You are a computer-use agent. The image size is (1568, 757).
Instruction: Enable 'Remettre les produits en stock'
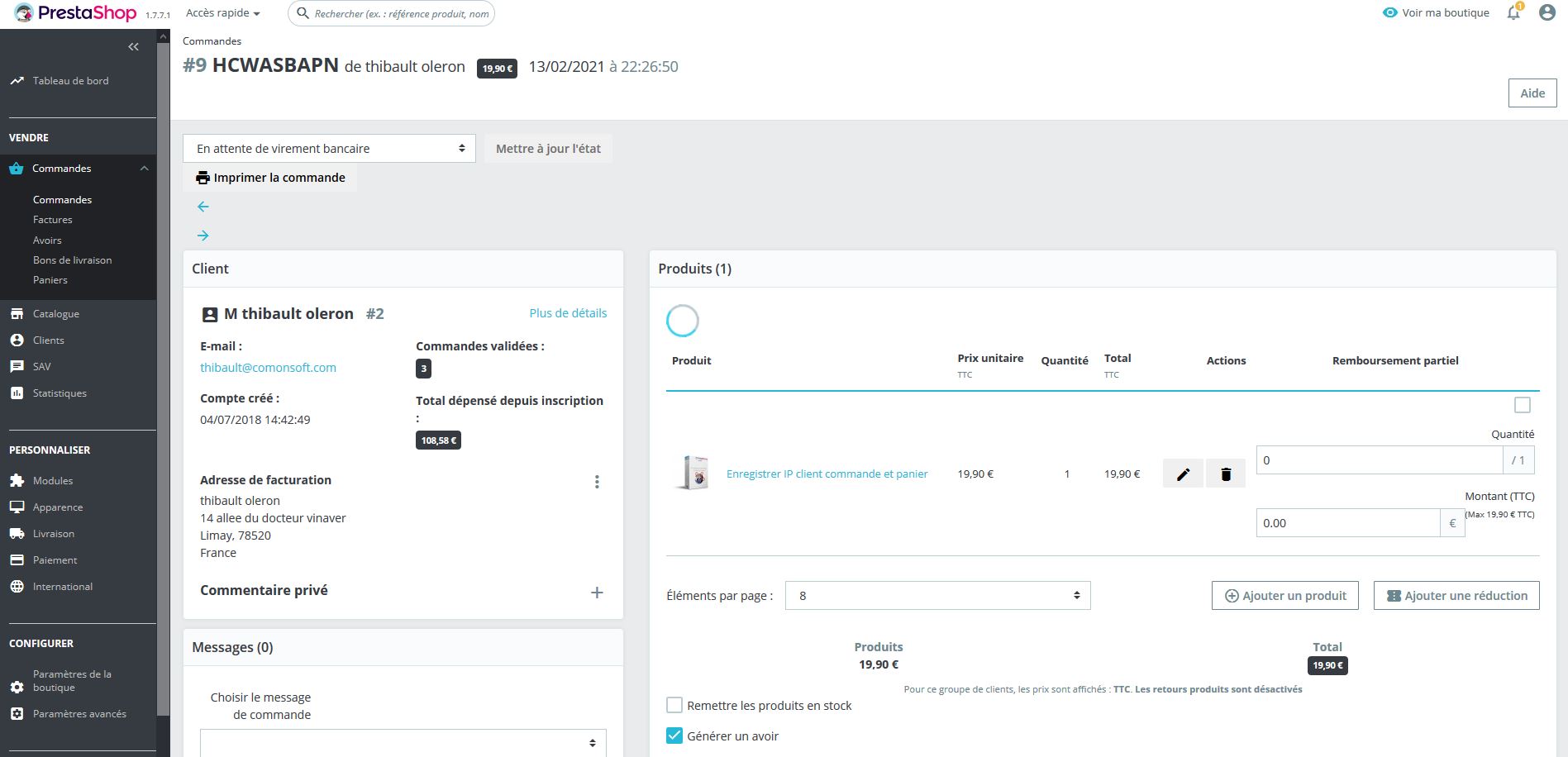point(674,705)
